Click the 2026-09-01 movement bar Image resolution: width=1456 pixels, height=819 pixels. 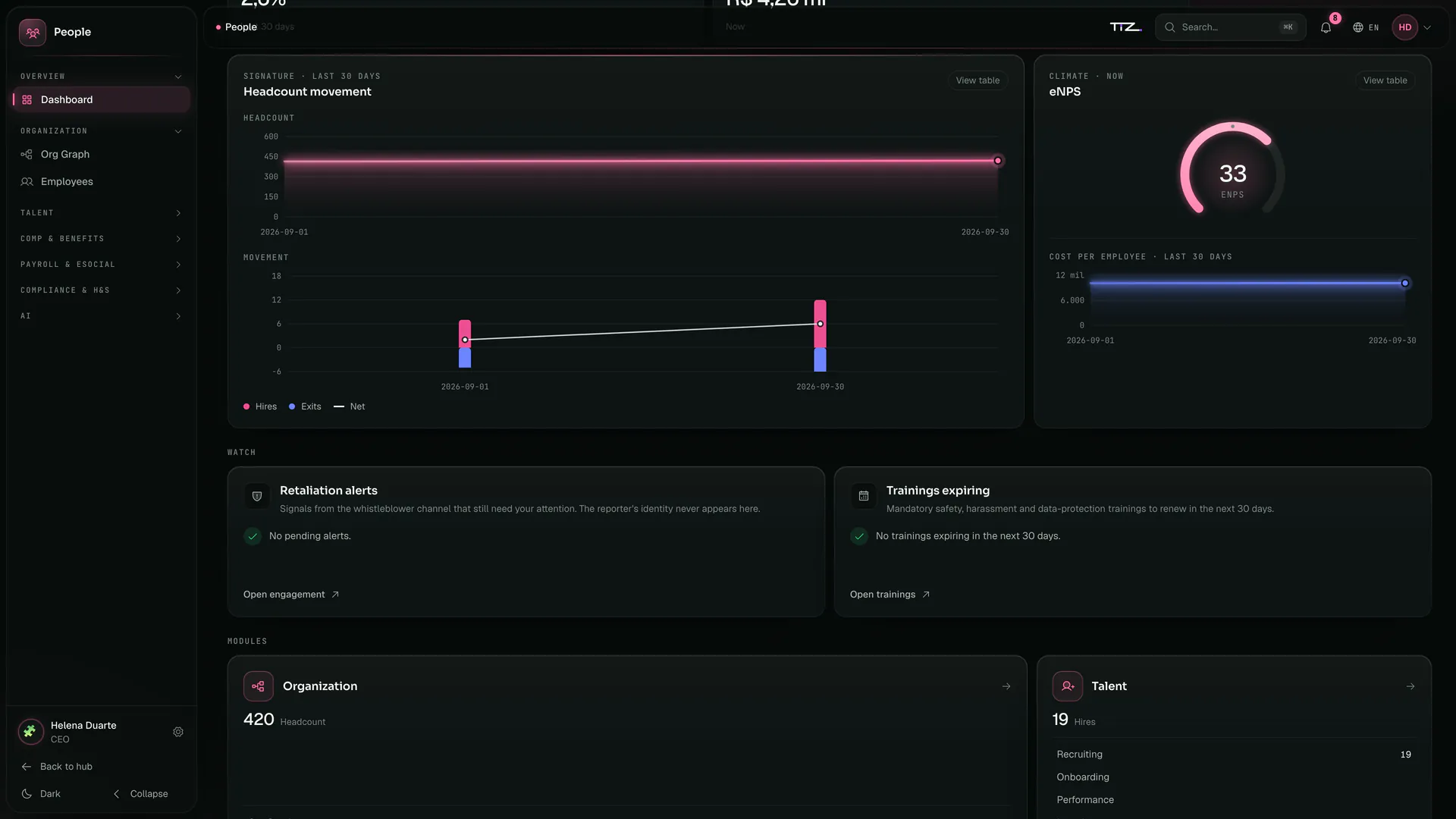pyautogui.click(x=465, y=344)
